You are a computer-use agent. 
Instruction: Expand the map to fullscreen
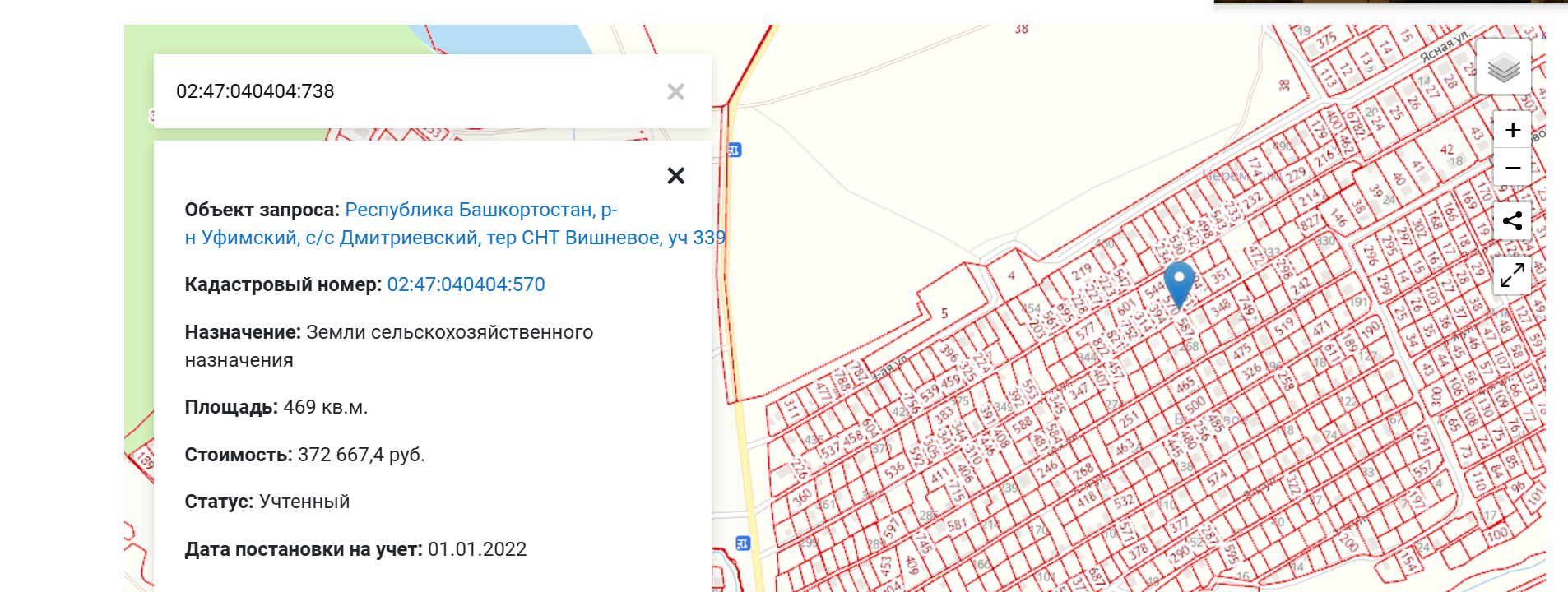(1512, 275)
